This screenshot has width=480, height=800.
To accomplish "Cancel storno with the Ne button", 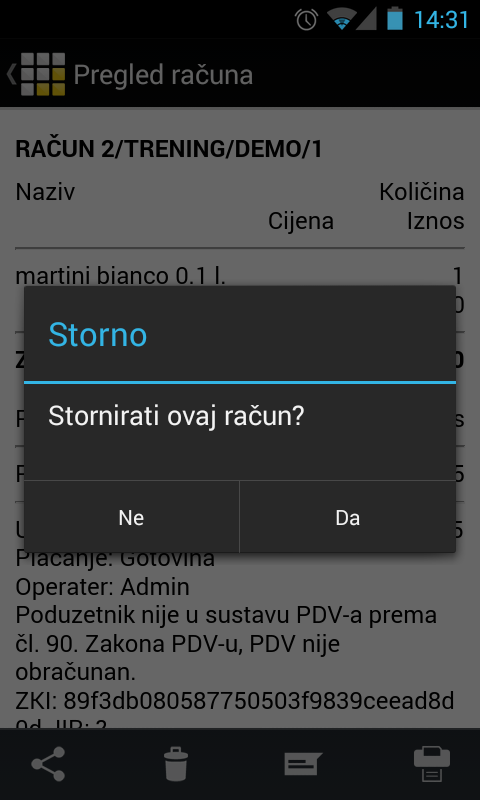I will click(131, 517).
